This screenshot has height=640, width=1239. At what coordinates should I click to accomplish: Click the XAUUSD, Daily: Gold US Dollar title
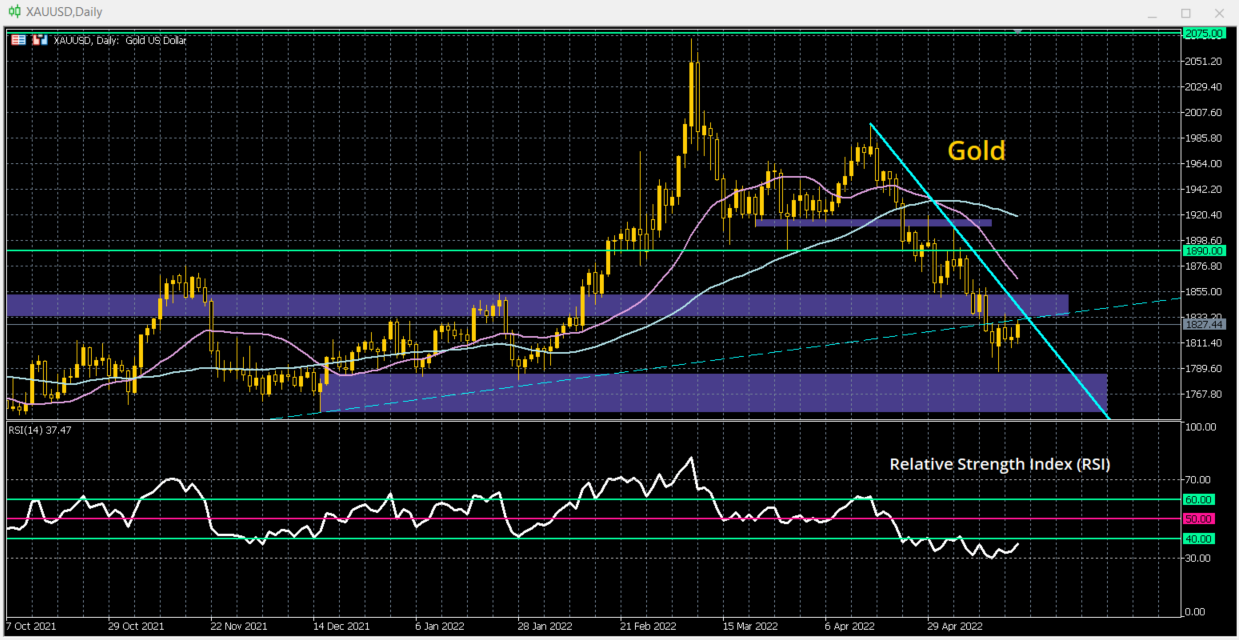120,40
